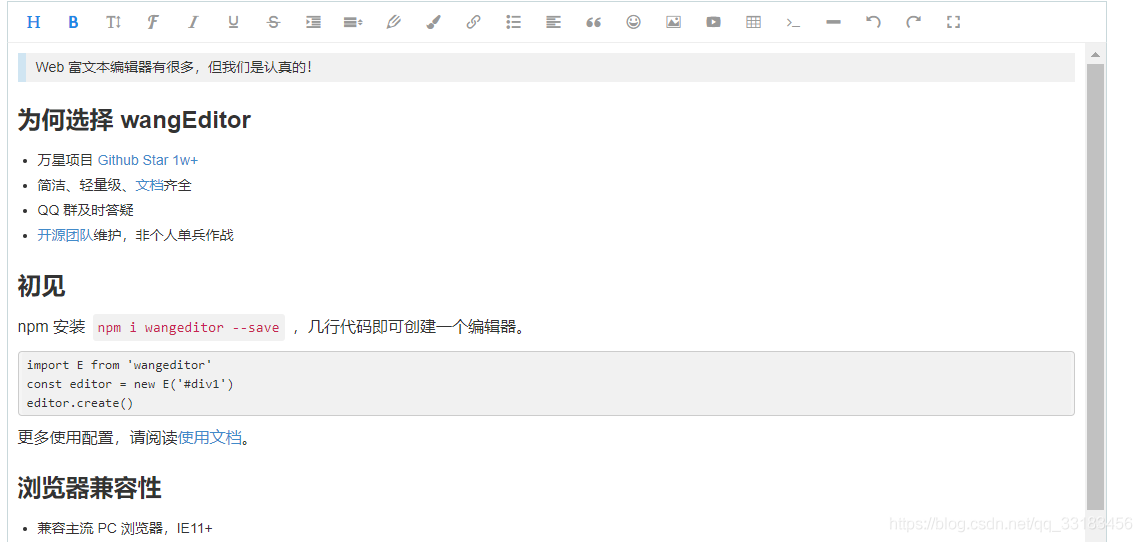Toggle underline formatting
The height and width of the screenshot is (542, 1142).
(x=233, y=22)
